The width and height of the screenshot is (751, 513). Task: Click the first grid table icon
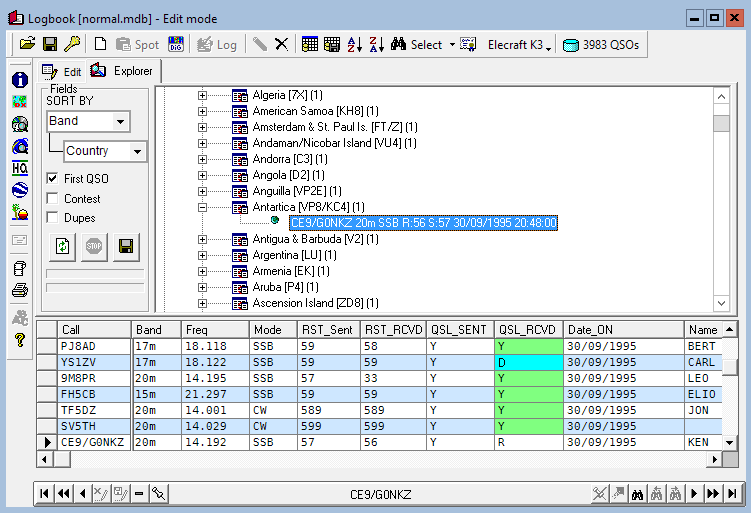[x=310, y=45]
